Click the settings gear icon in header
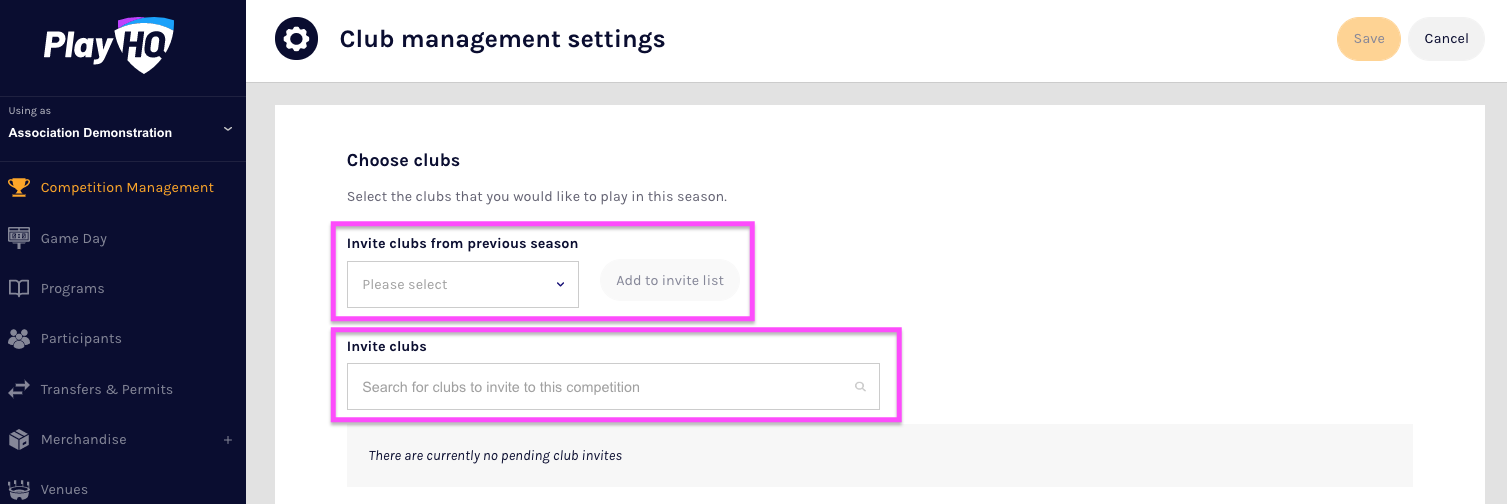 point(296,40)
